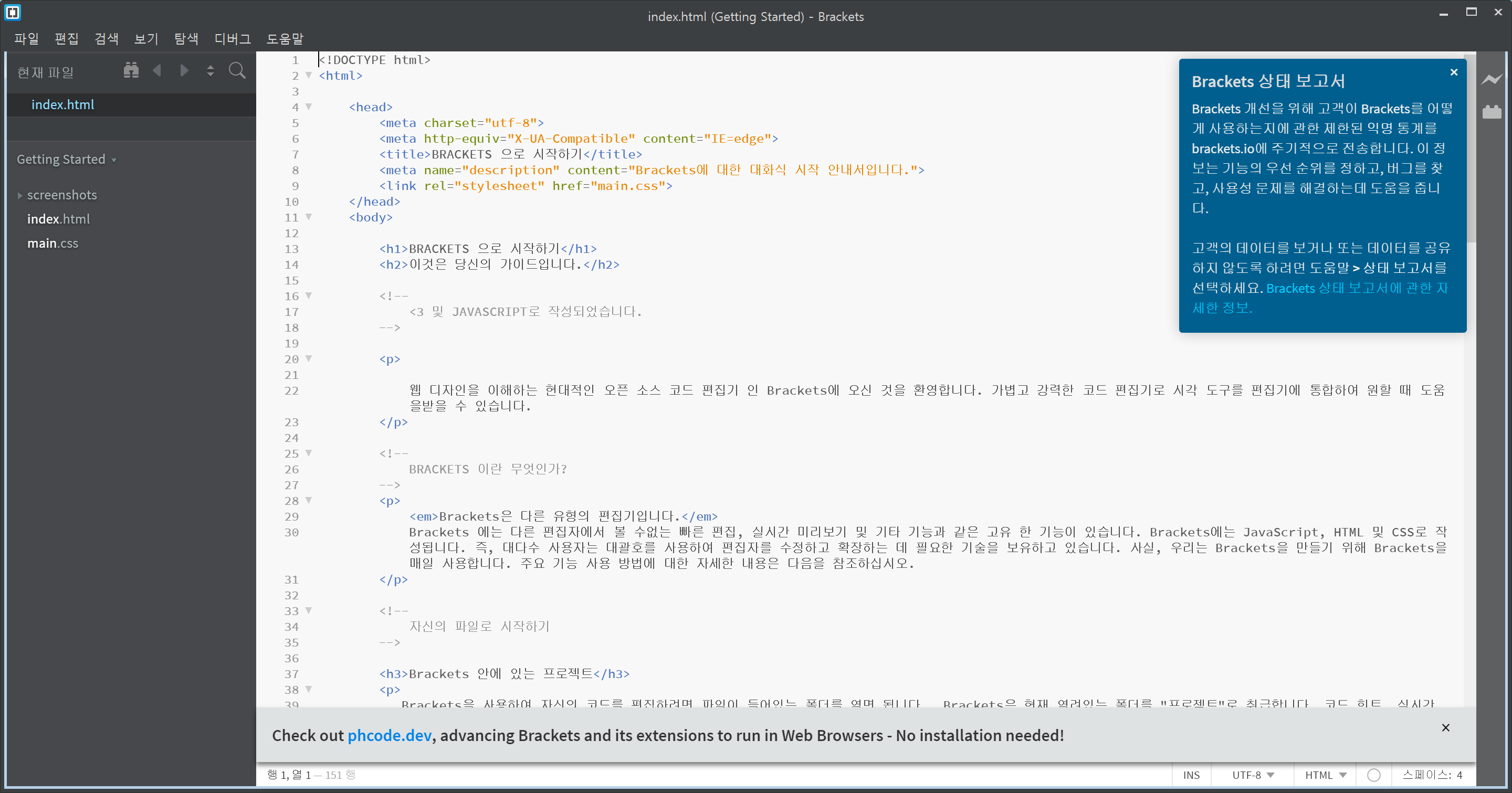Fold the comment block at line 33
The image size is (1512, 793).
coord(308,610)
